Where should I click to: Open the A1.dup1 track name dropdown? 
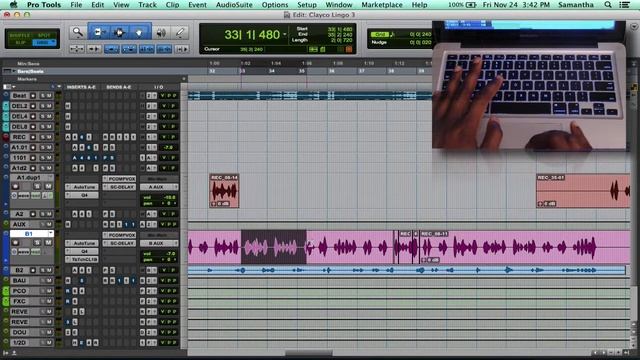50,178
